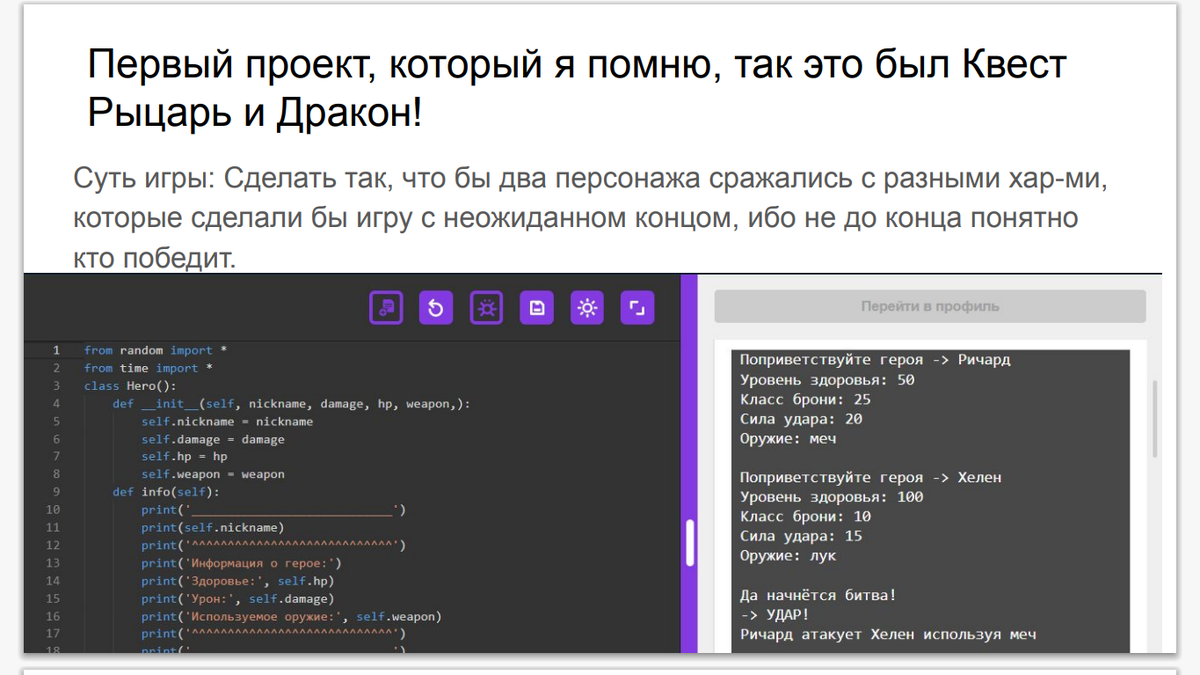Click code line 'class Hero():'
The height and width of the screenshot is (675, 1200).
(130, 386)
